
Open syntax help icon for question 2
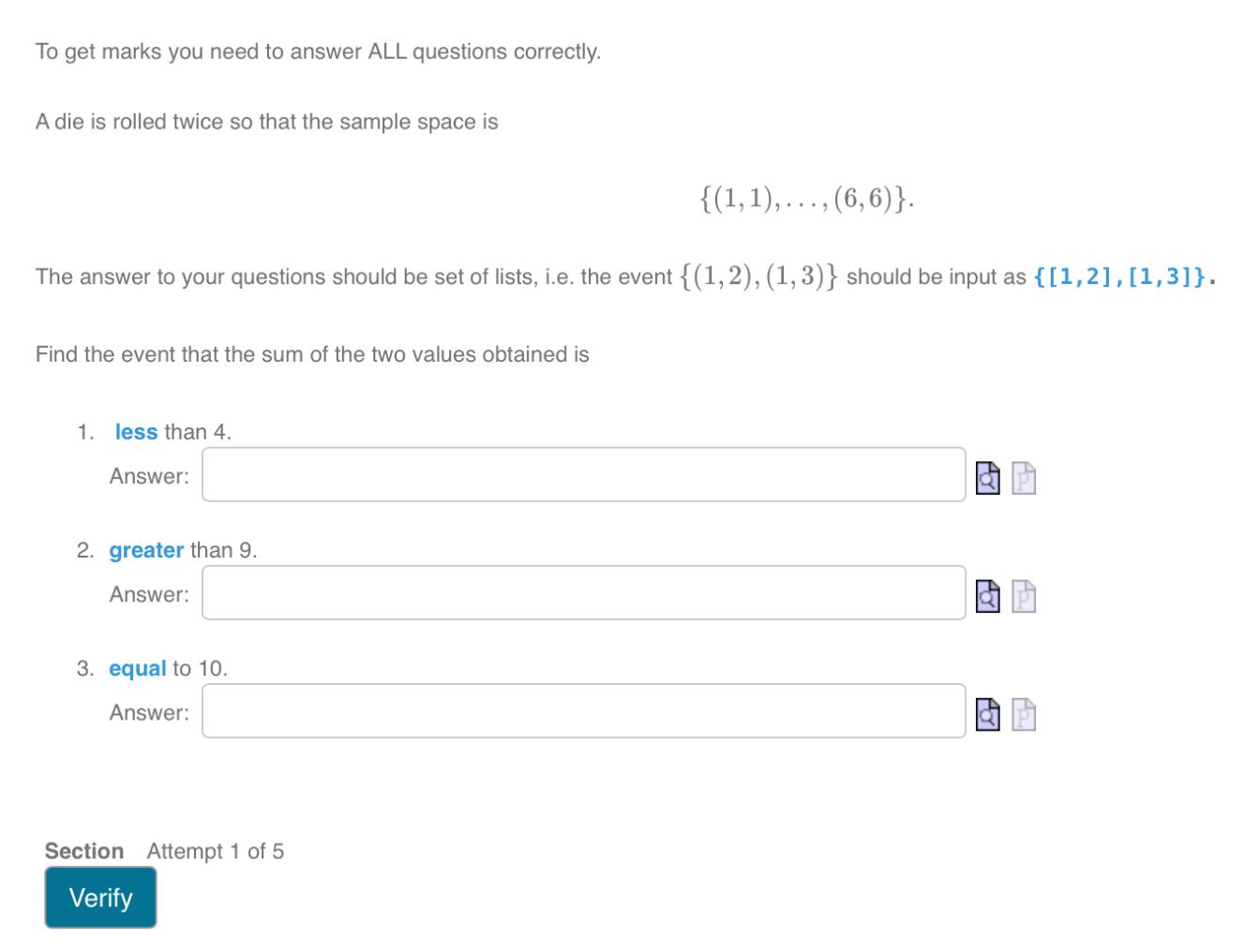(x=1024, y=594)
